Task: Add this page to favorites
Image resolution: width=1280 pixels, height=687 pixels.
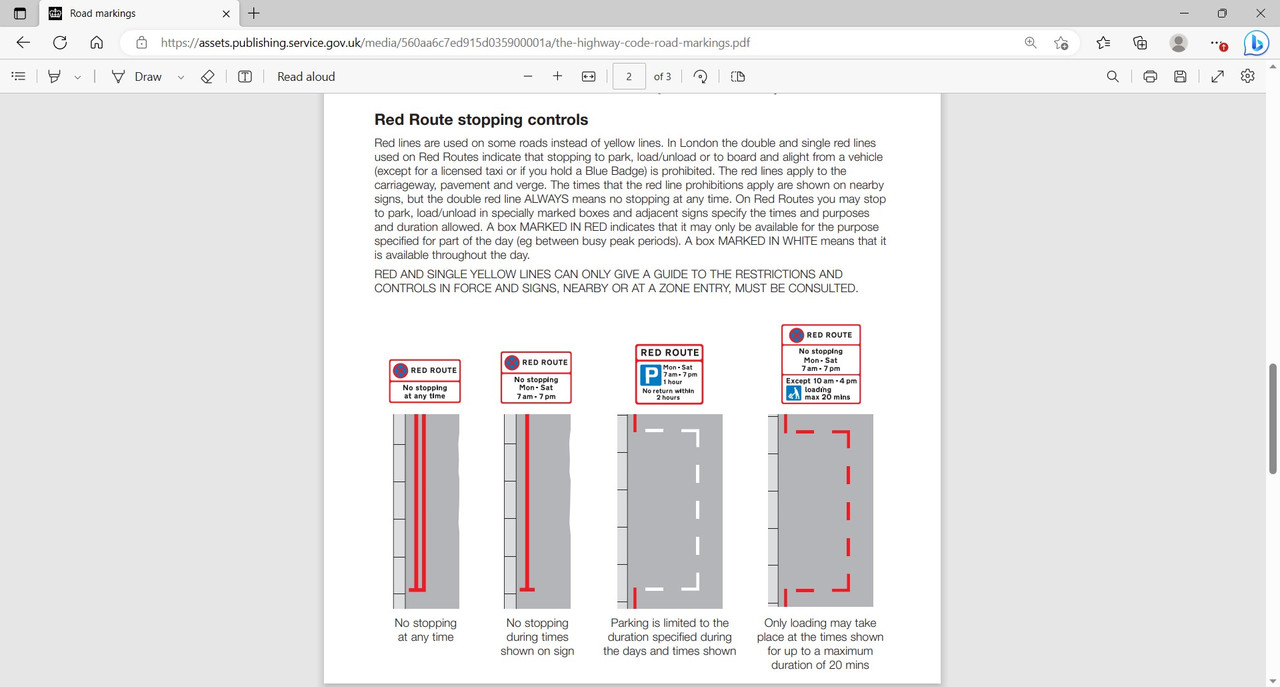Action: pyautogui.click(x=1061, y=43)
